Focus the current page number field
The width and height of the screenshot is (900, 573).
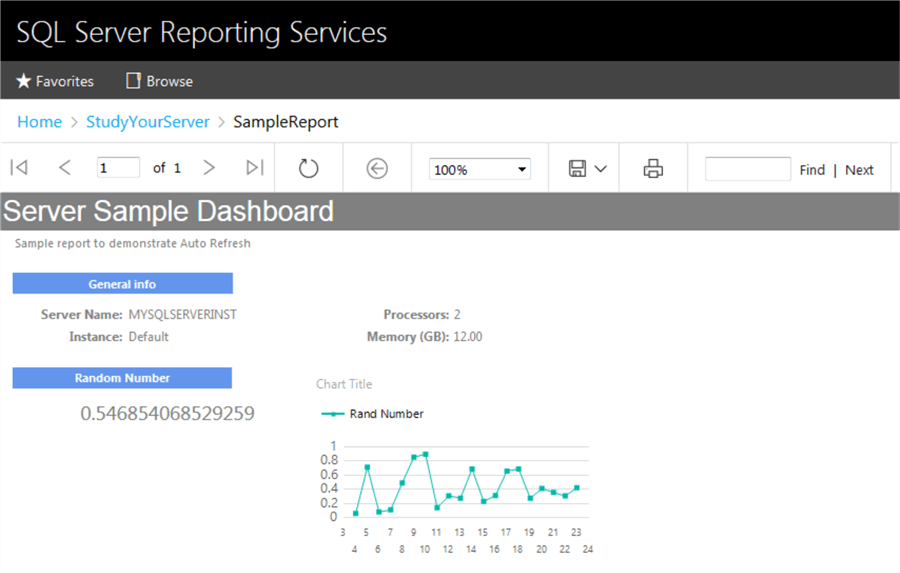click(118, 168)
